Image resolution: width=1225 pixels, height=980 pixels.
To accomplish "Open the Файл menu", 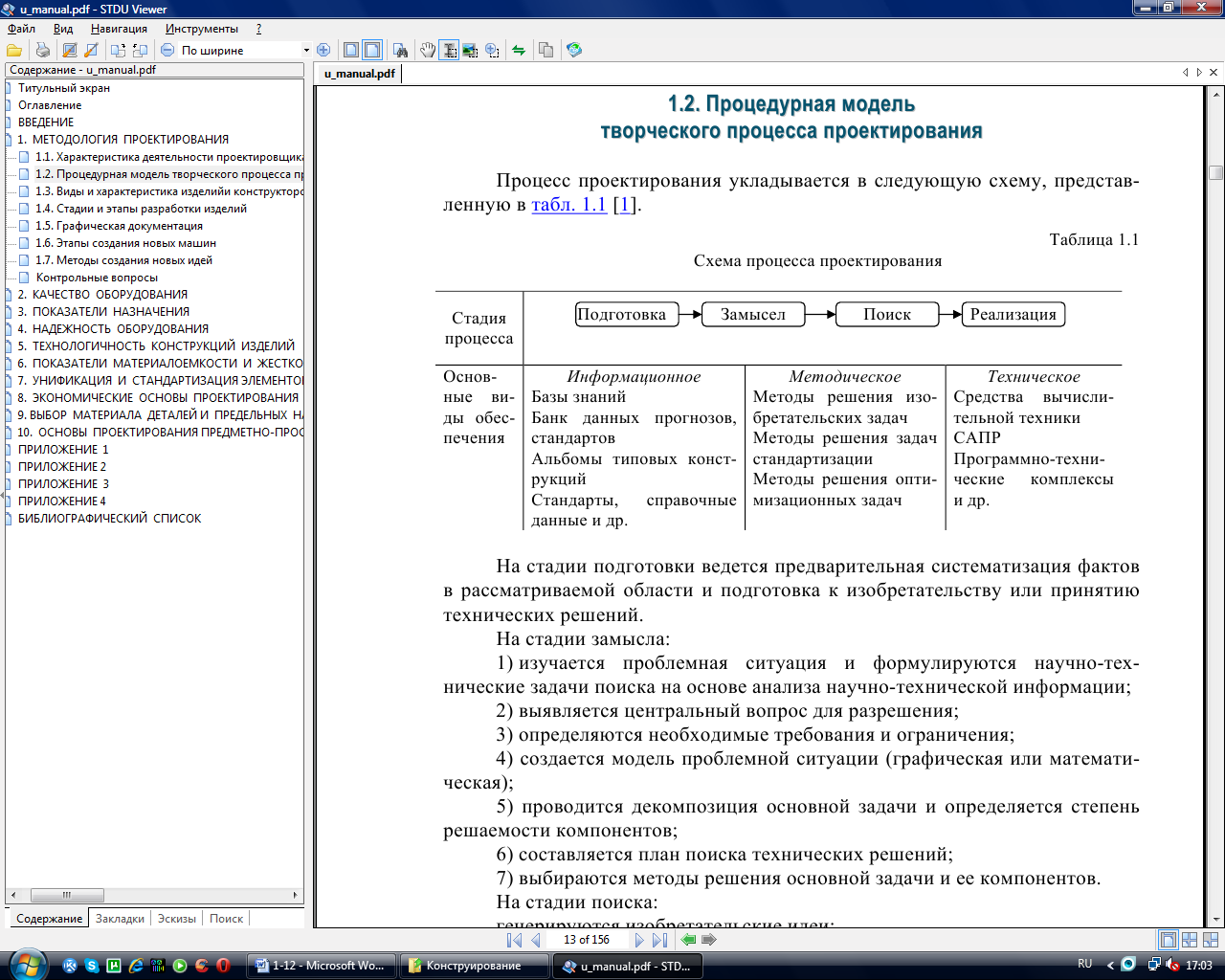I will pyautogui.click(x=21, y=29).
